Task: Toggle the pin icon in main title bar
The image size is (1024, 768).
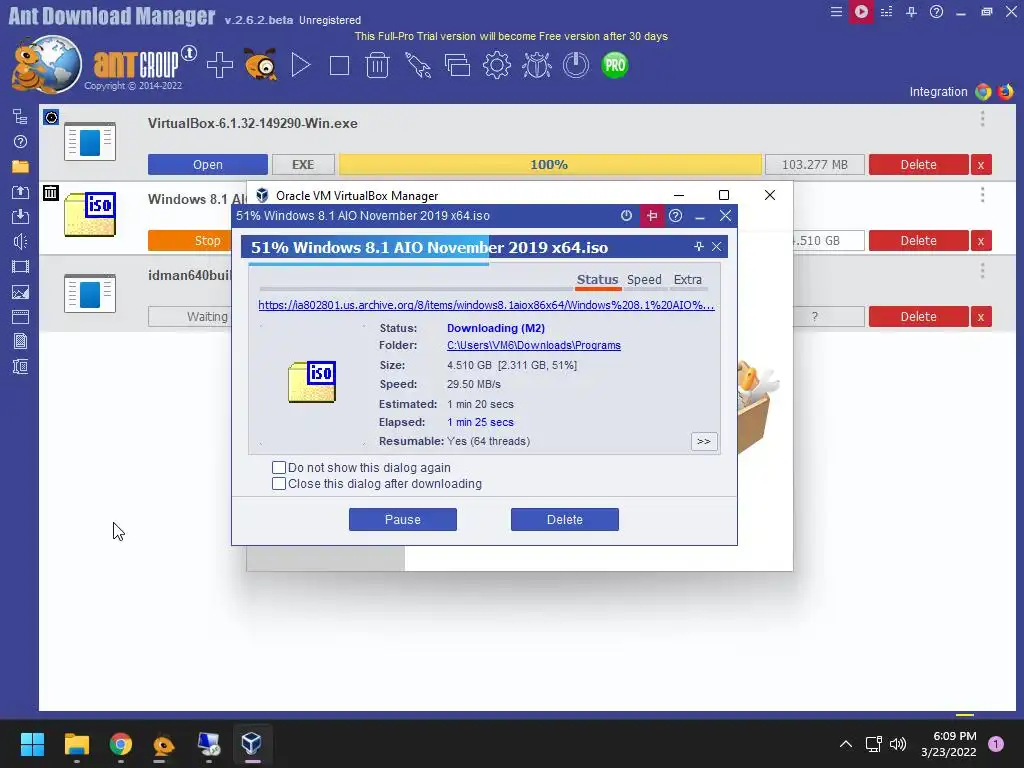Action: 911,12
